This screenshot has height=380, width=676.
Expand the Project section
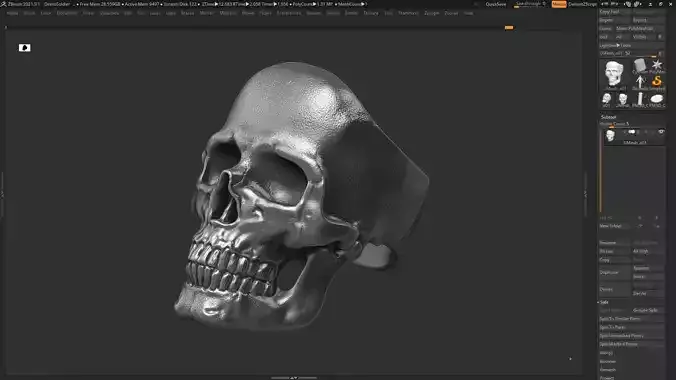point(607,378)
